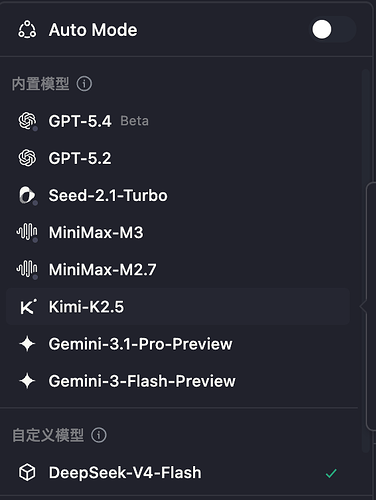376x500 pixels.
Task: Select Gemini-3-Flash-Preview model
Action: [178, 381]
